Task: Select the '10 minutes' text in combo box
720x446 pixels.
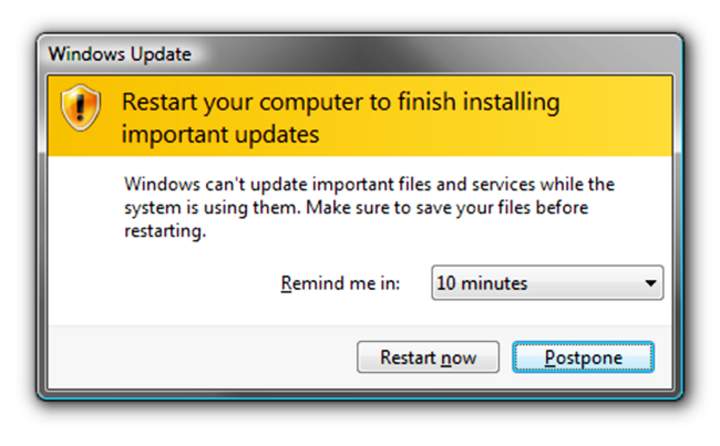Action: click(x=482, y=283)
